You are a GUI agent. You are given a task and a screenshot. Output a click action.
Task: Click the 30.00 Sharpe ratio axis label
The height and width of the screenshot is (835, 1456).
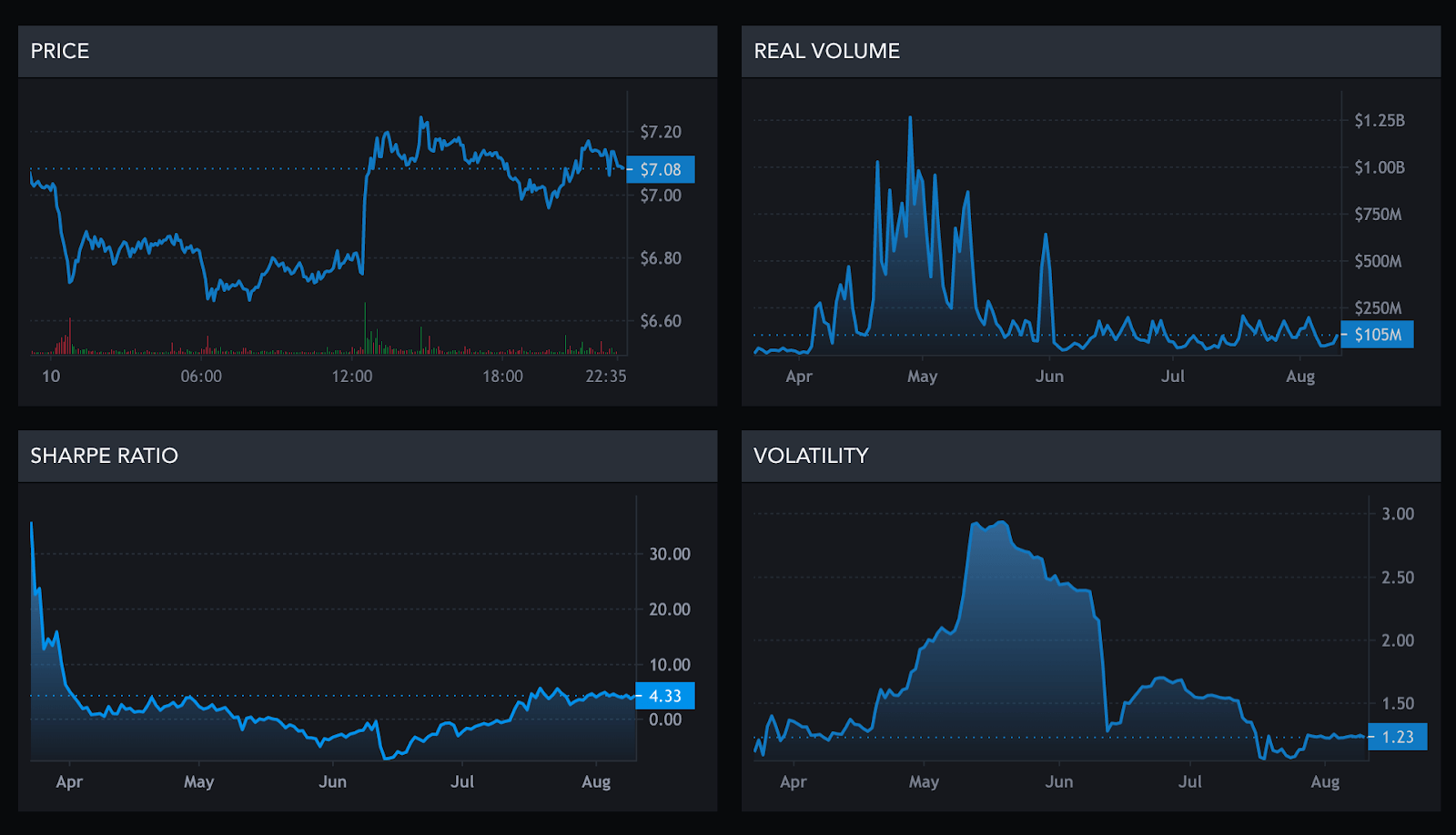(669, 554)
